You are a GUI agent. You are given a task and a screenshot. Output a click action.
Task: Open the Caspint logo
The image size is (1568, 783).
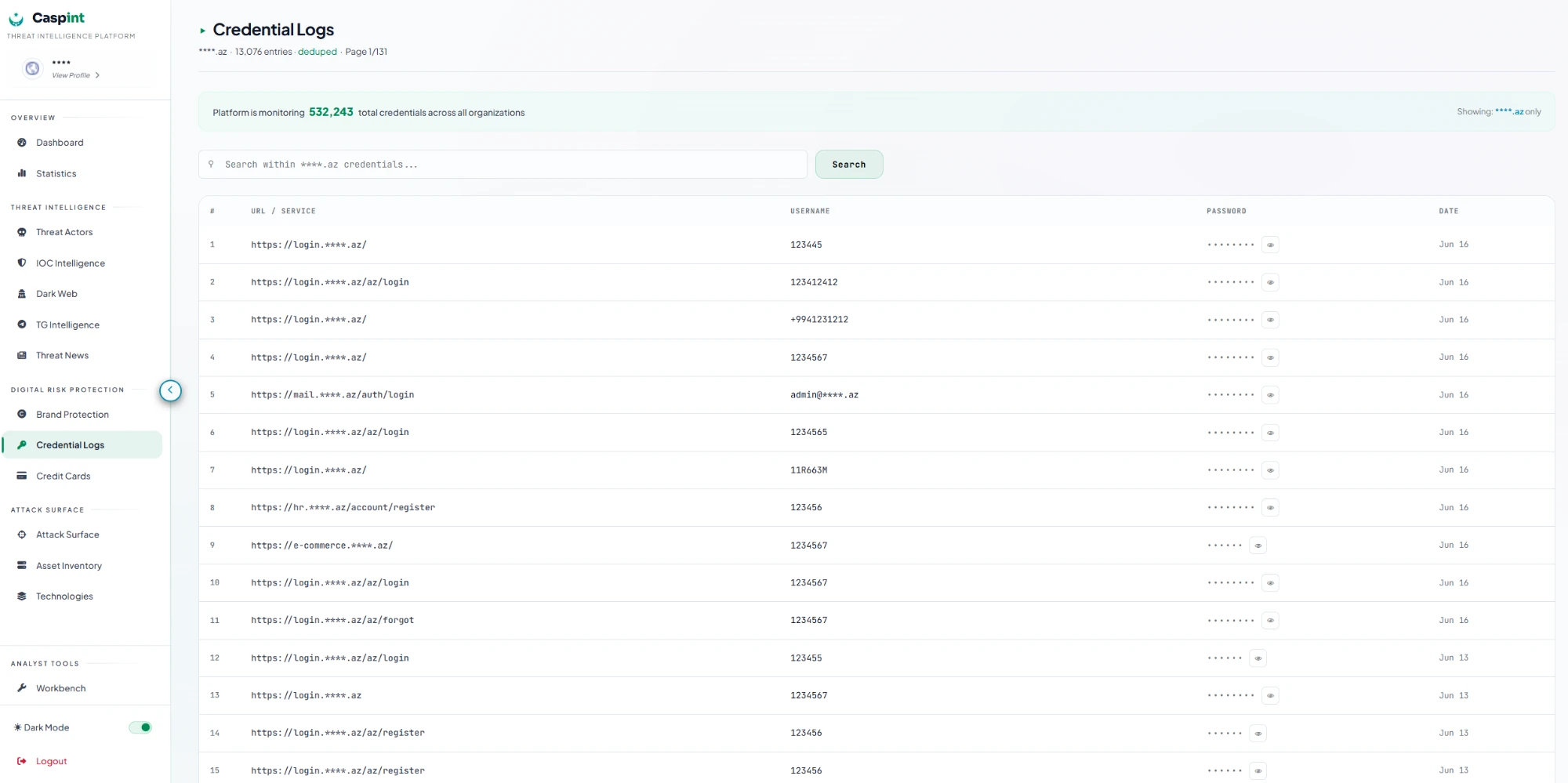47,18
